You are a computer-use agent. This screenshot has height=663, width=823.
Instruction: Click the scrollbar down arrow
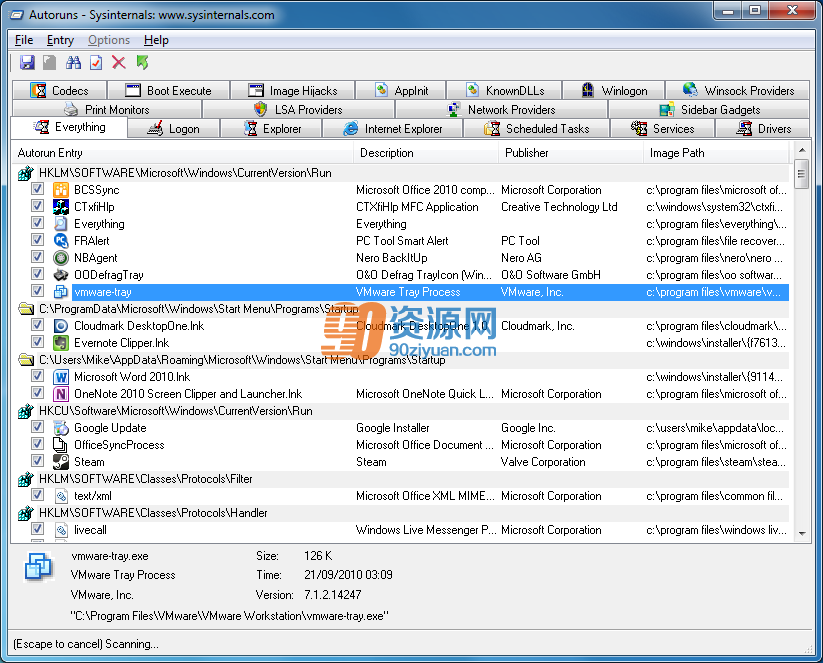point(802,533)
